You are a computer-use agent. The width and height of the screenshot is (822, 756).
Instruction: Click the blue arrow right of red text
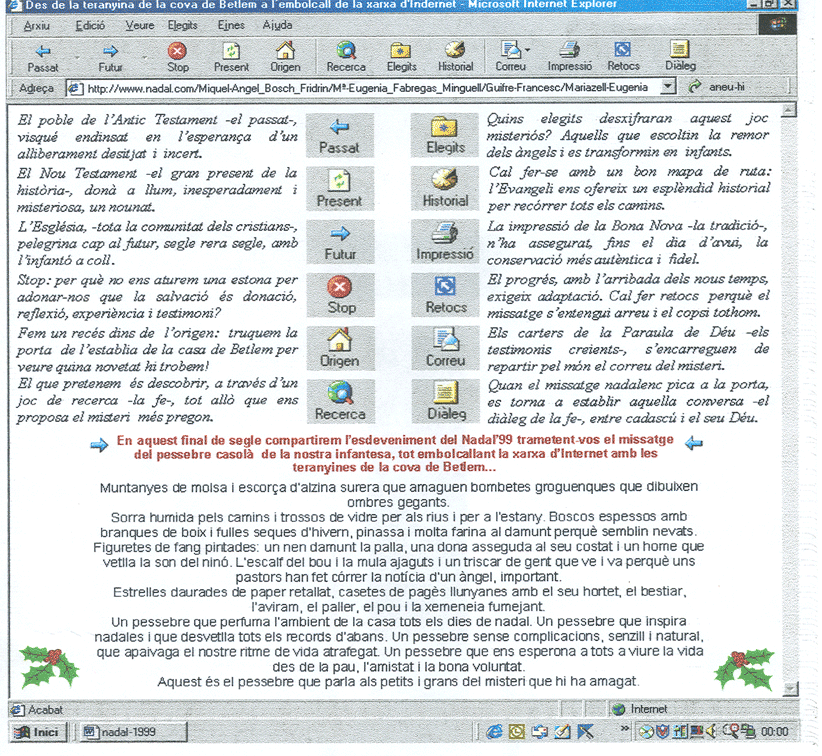(x=694, y=444)
